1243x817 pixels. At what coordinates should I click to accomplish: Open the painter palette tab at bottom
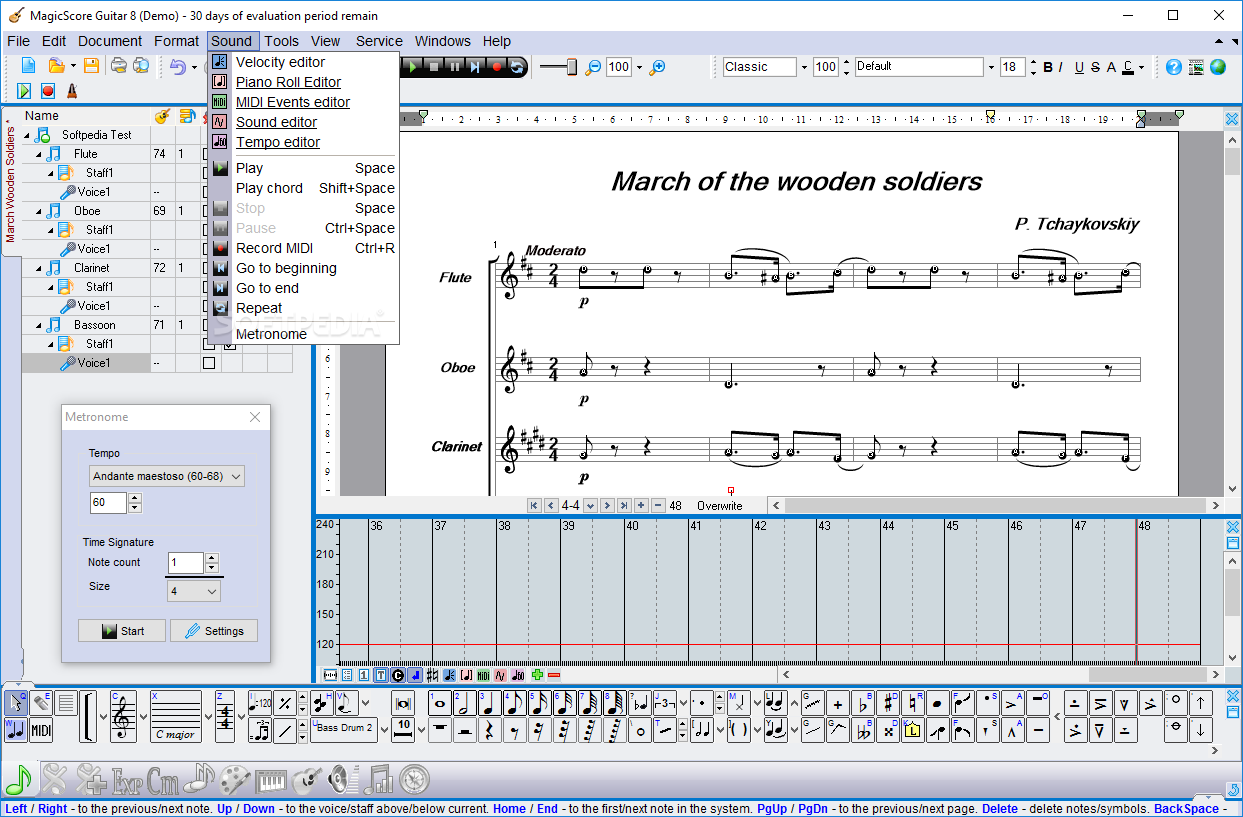[235, 778]
